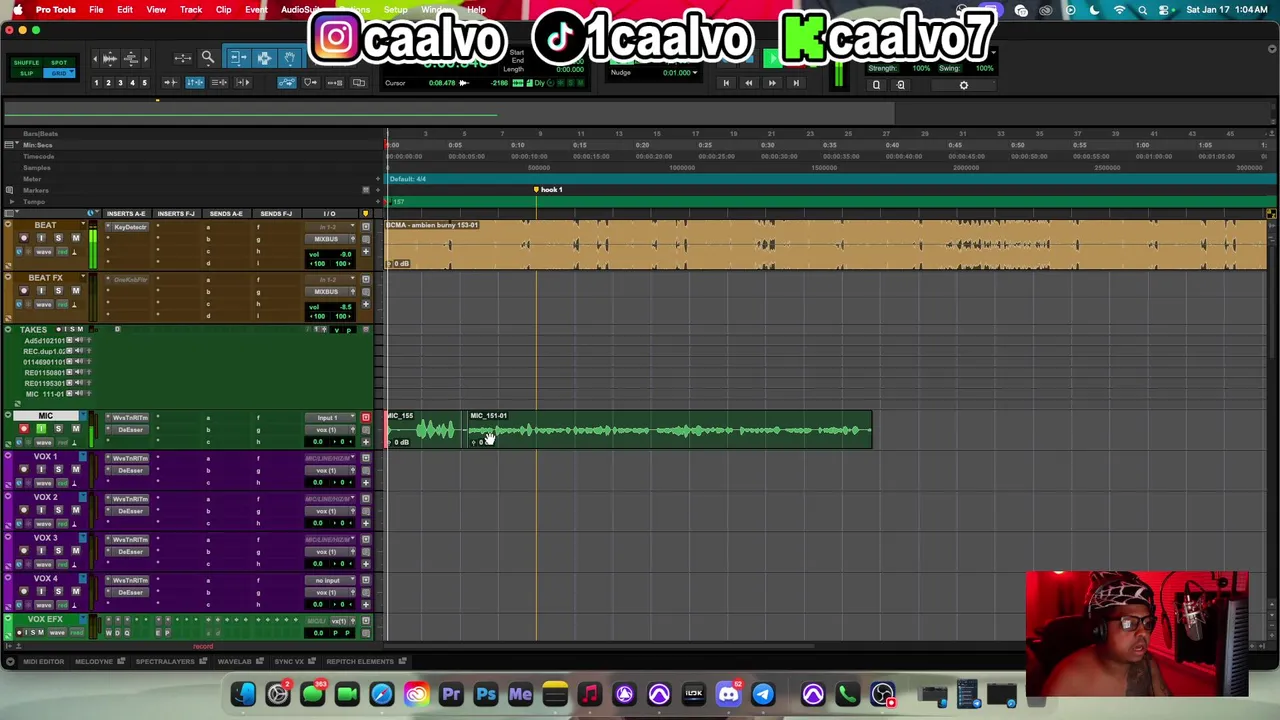This screenshot has height=720, width=1280.
Task: Open Discord from the dock
Action: tap(728, 694)
